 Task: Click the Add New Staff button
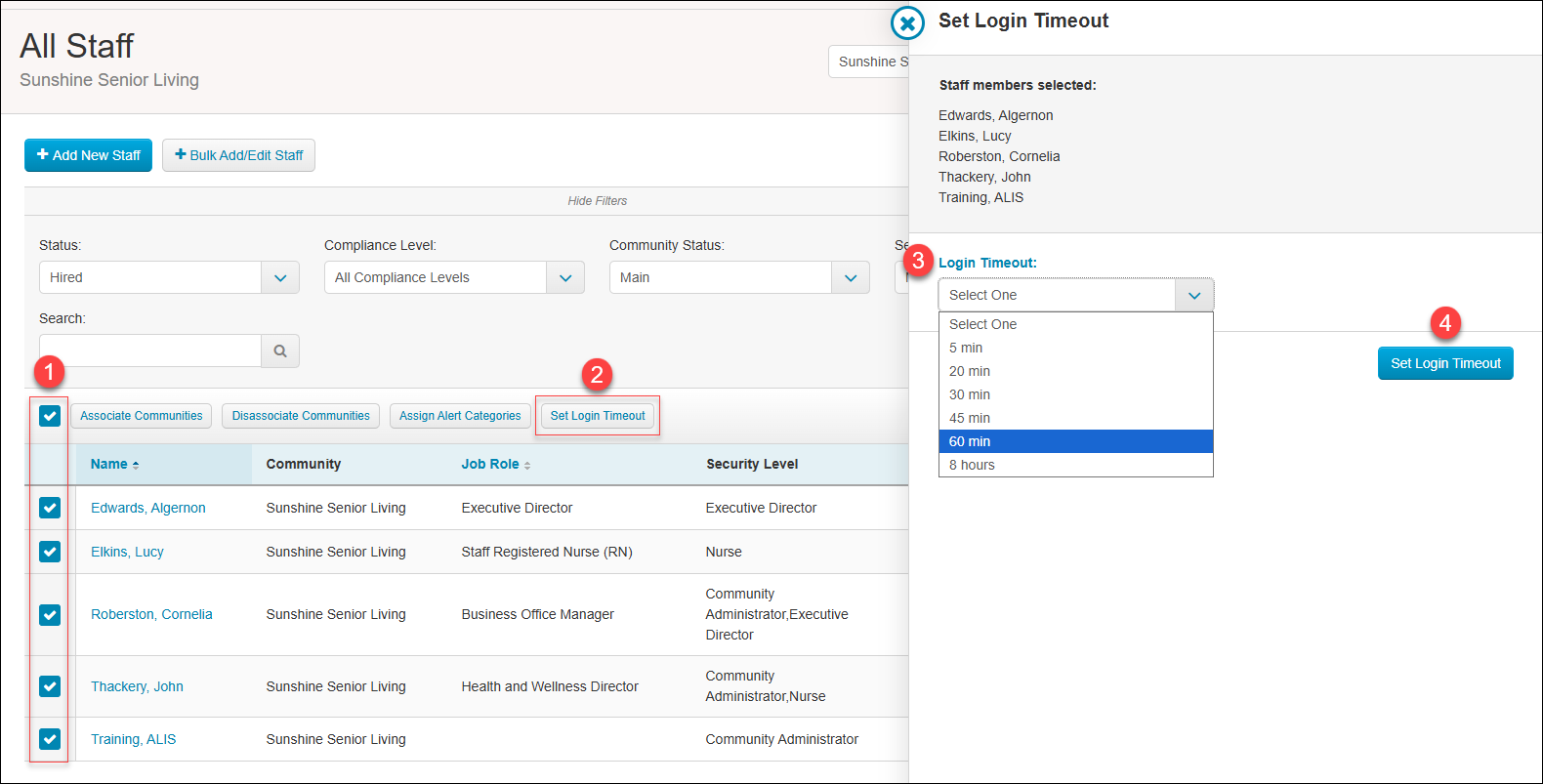[x=88, y=155]
